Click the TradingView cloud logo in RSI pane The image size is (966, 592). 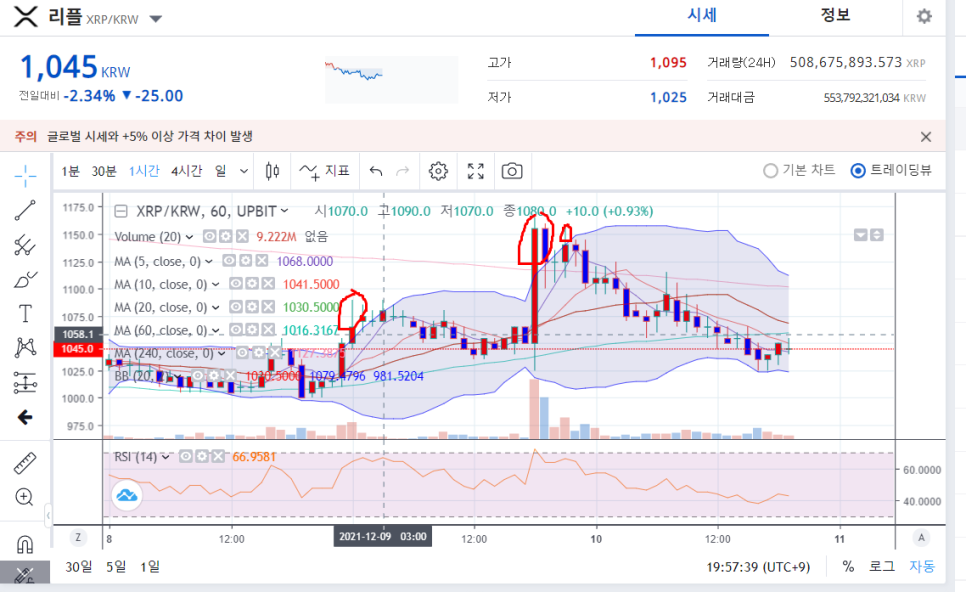127,495
